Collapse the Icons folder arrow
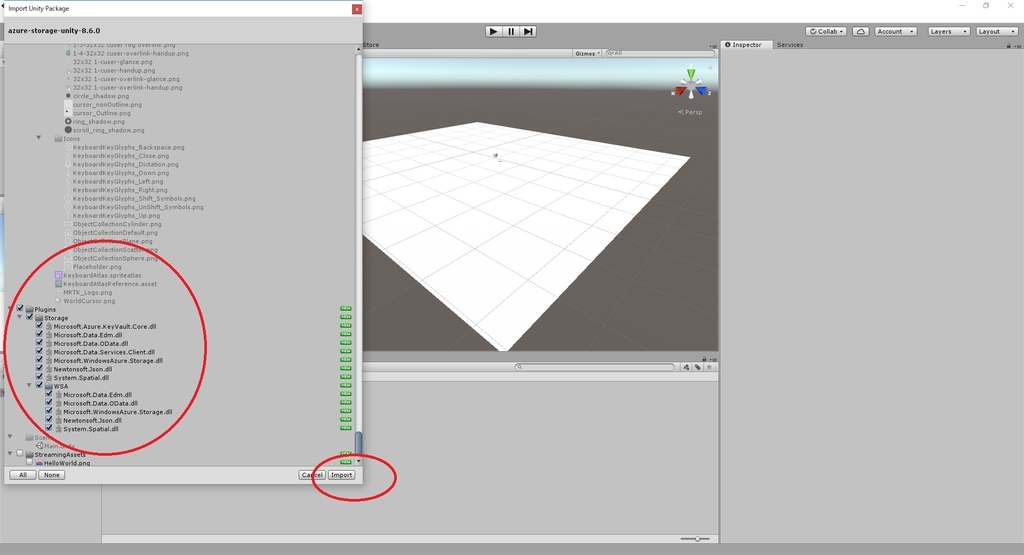This screenshot has height=555, width=1024. [39, 138]
